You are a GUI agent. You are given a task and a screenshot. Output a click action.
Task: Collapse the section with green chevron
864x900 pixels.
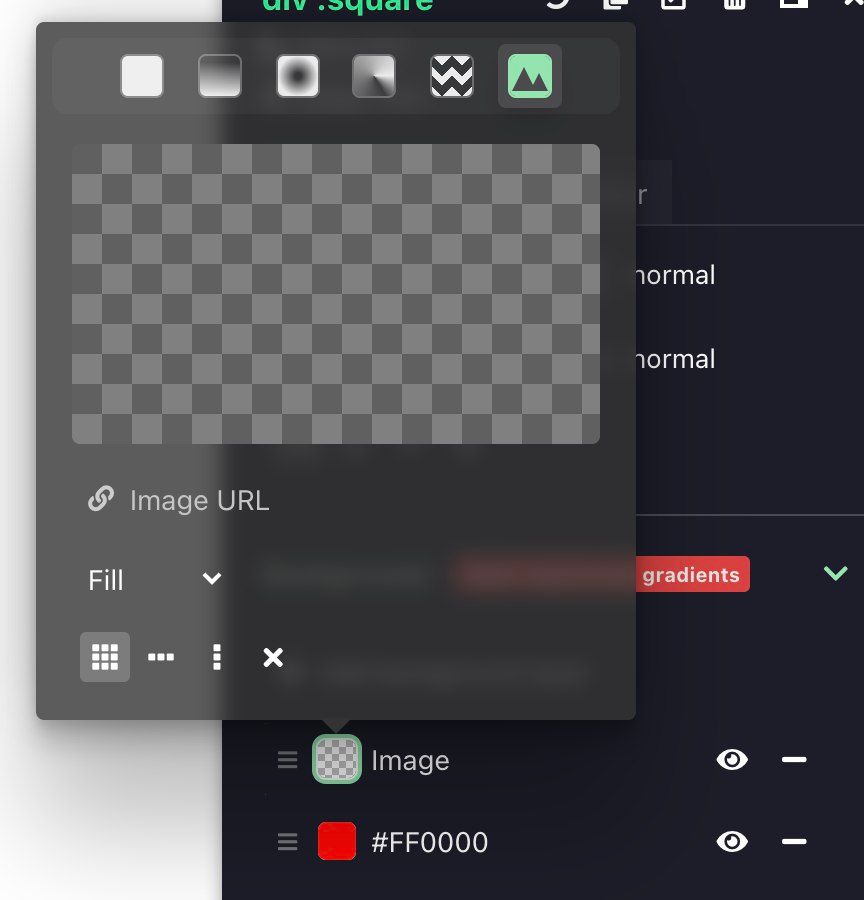[835, 573]
